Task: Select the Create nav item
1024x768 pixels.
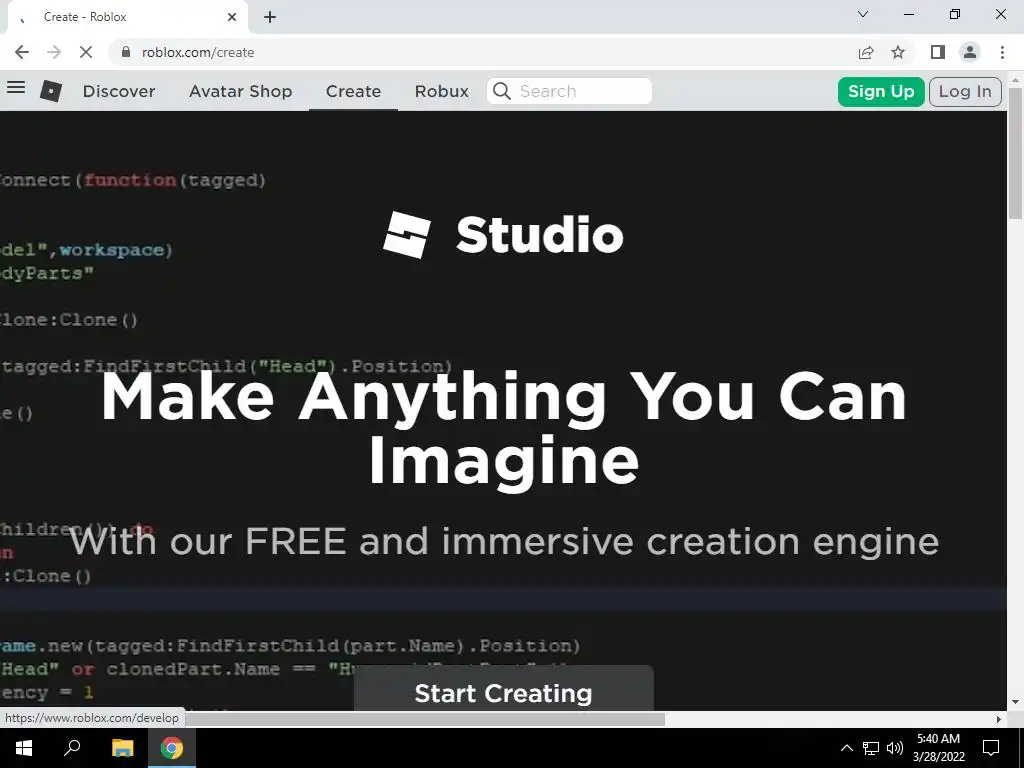Action: click(x=353, y=91)
